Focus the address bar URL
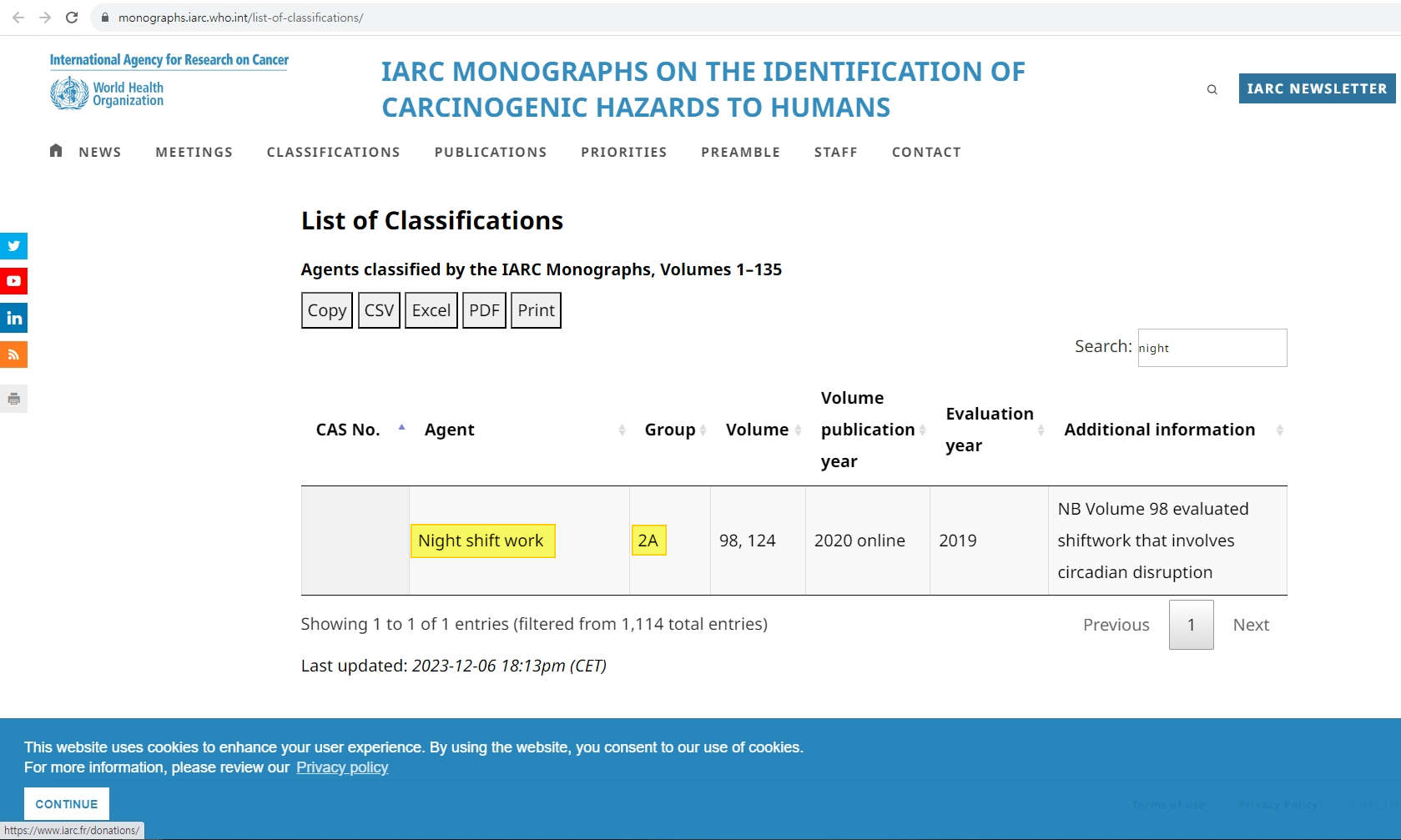 click(240, 18)
